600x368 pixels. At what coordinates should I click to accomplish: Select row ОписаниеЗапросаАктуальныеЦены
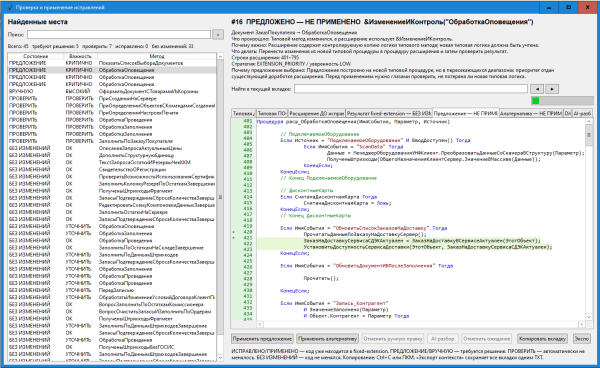click(112, 148)
